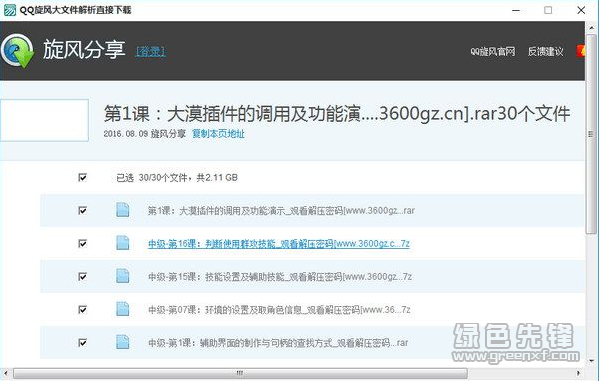The width and height of the screenshot is (601, 381).
Task: Click the horizontal scrollbar right arrow
Action: click(578, 373)
